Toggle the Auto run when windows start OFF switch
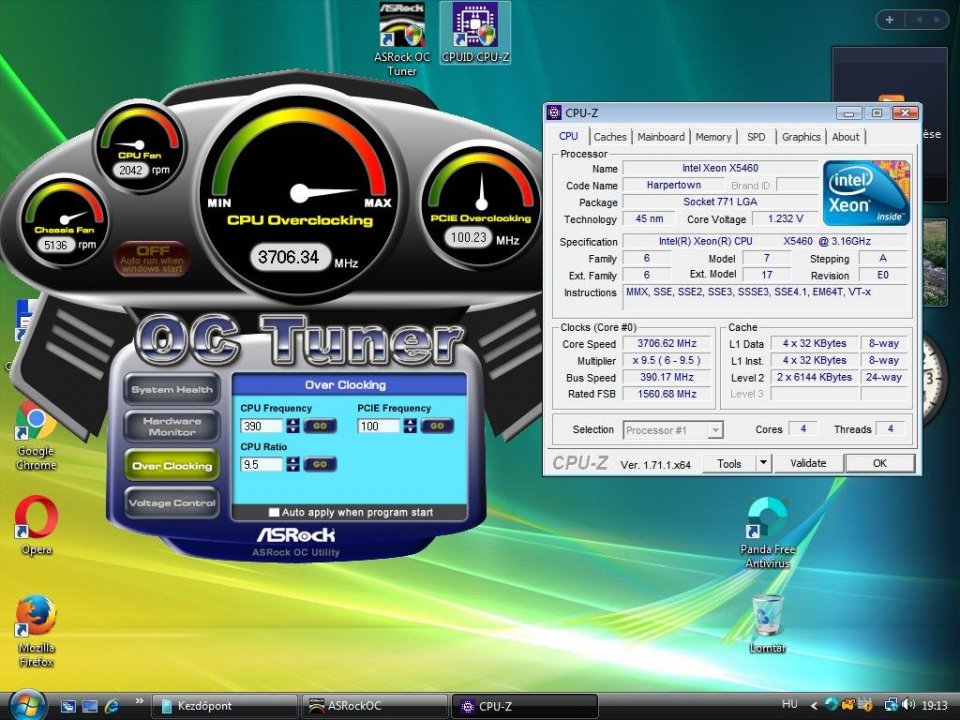 click(152, 258)
